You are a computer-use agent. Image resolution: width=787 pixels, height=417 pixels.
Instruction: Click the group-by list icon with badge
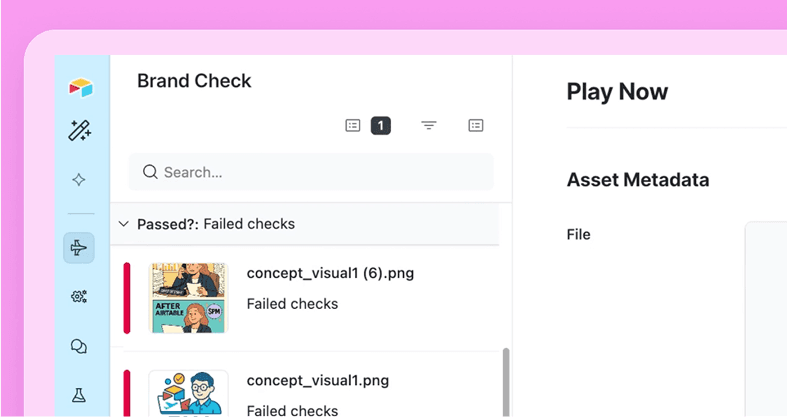pyautogui.click(x=353, y=126)
